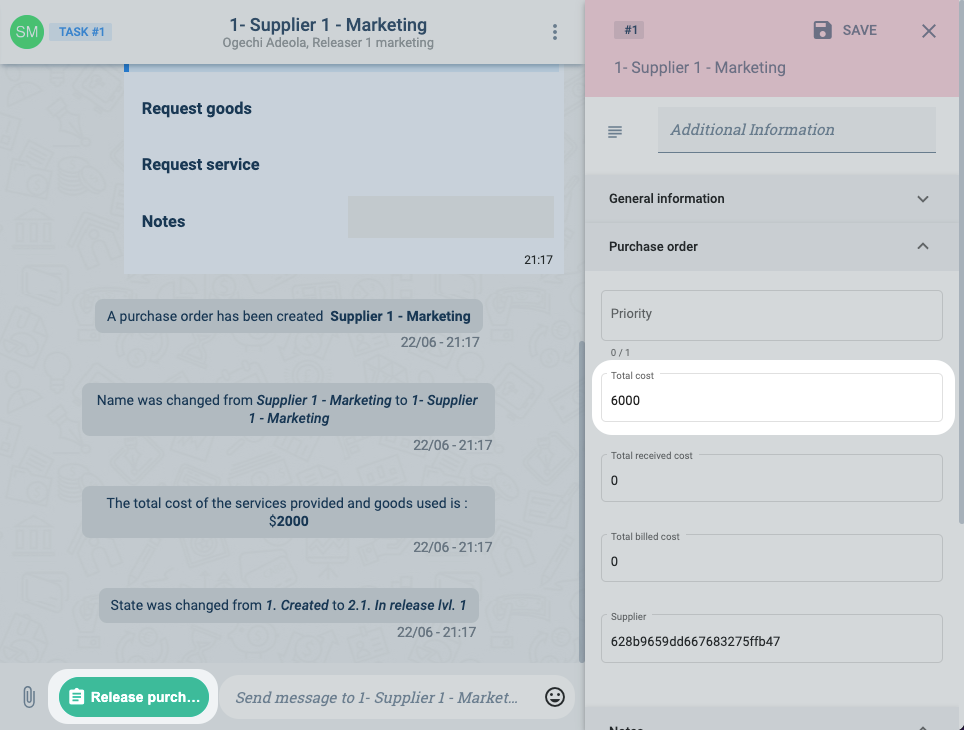Screen dimensions: 964x730
Task: Click the paperclip attachment icon
Action: tap(28, 697)
